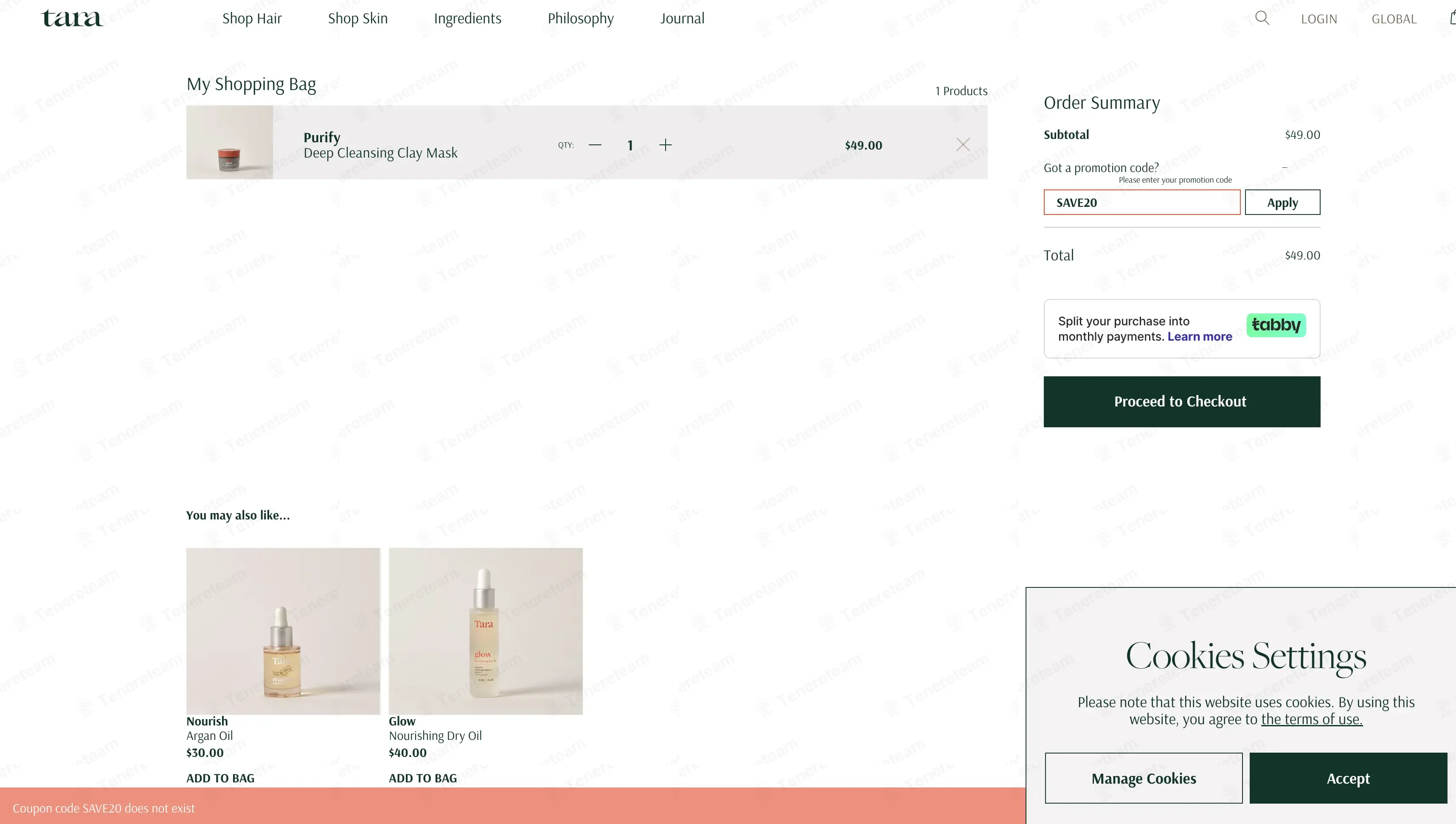
Task: Open the terms of use link
Action: click(x=1311, y=719)
